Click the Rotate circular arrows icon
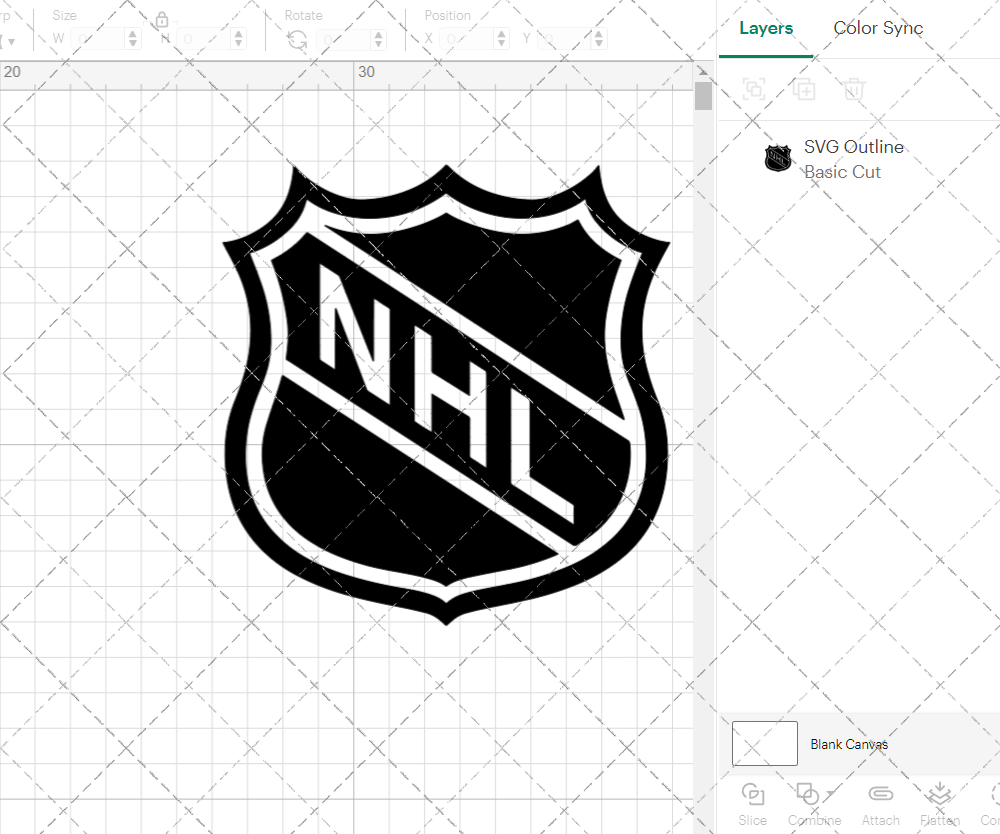 click(x=297, y=39)
